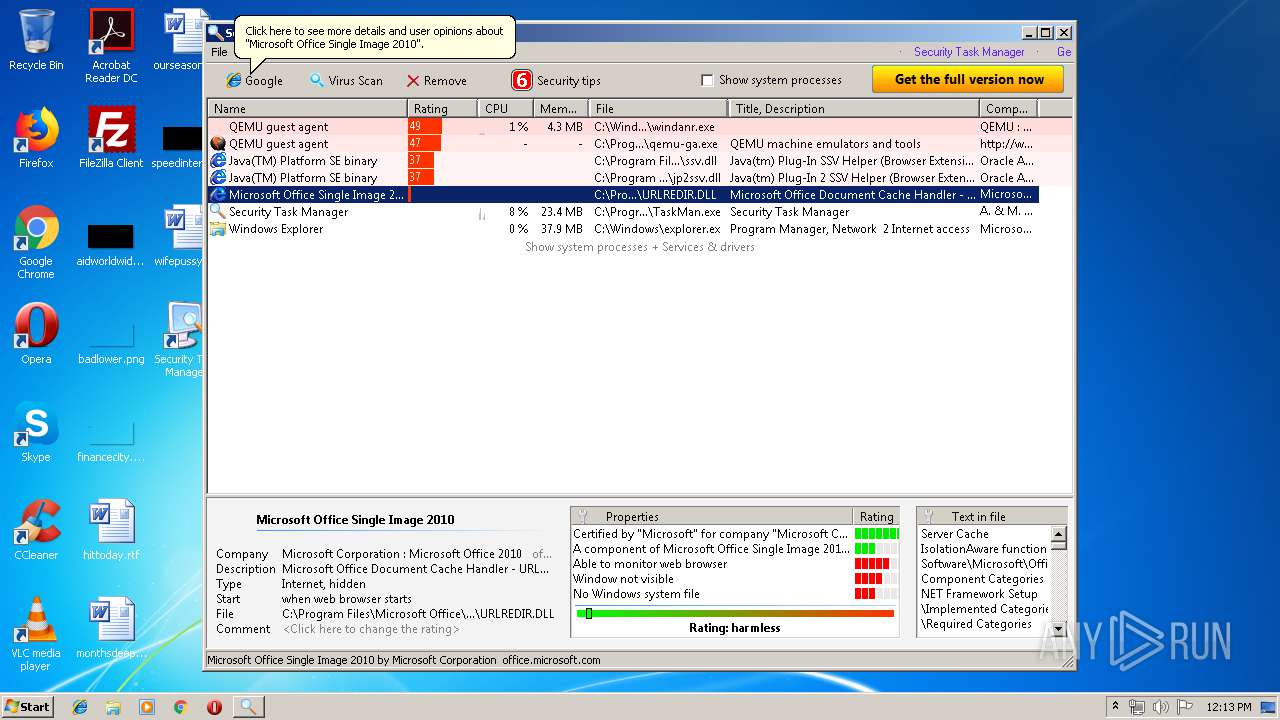This screenshot has width=1280, height=720.
Task: Click the Window not visible property
Action: [623, 579]
